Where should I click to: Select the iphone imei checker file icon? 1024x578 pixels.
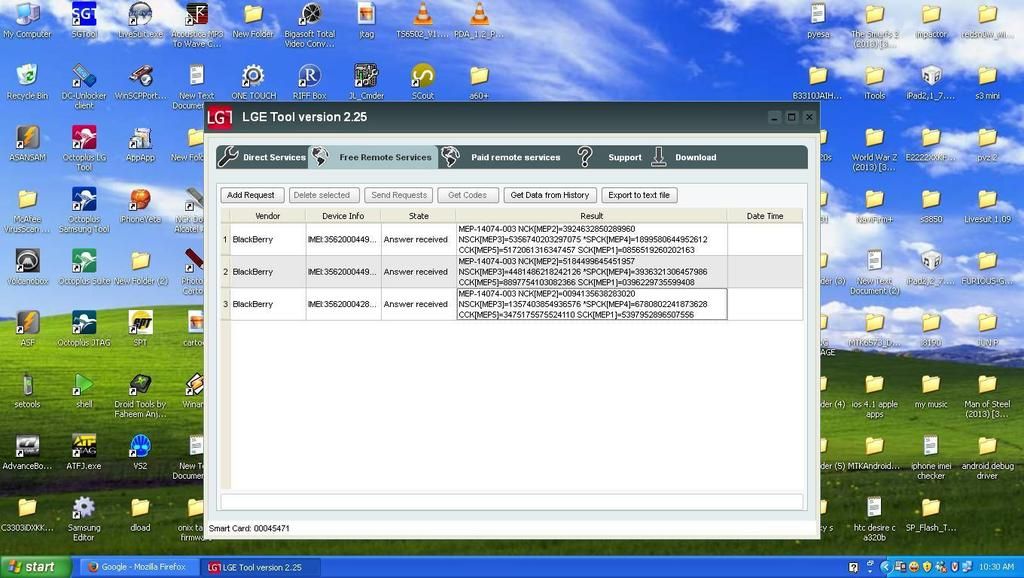(931, 457)
